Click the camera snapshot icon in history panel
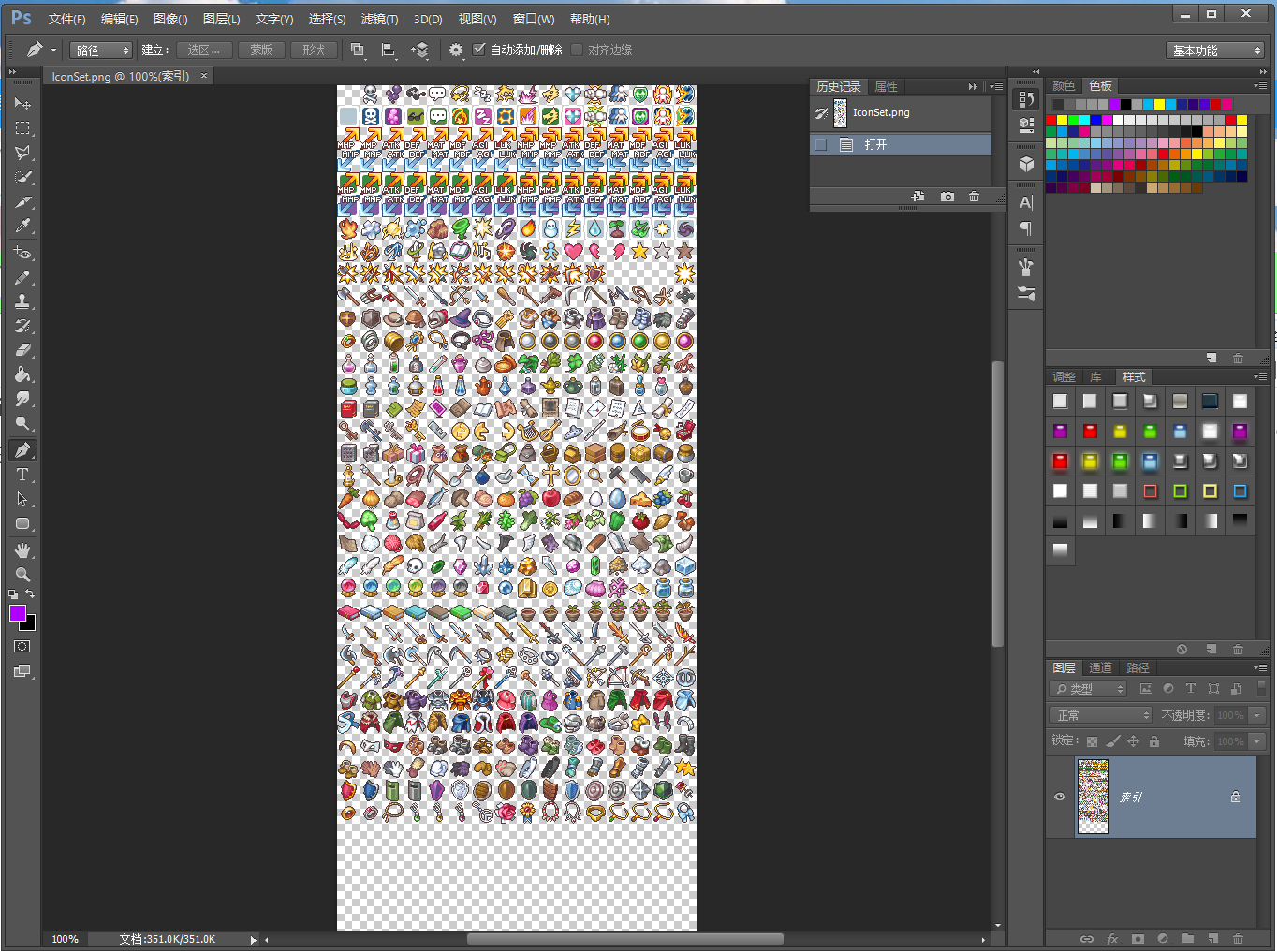 (947, 197)
